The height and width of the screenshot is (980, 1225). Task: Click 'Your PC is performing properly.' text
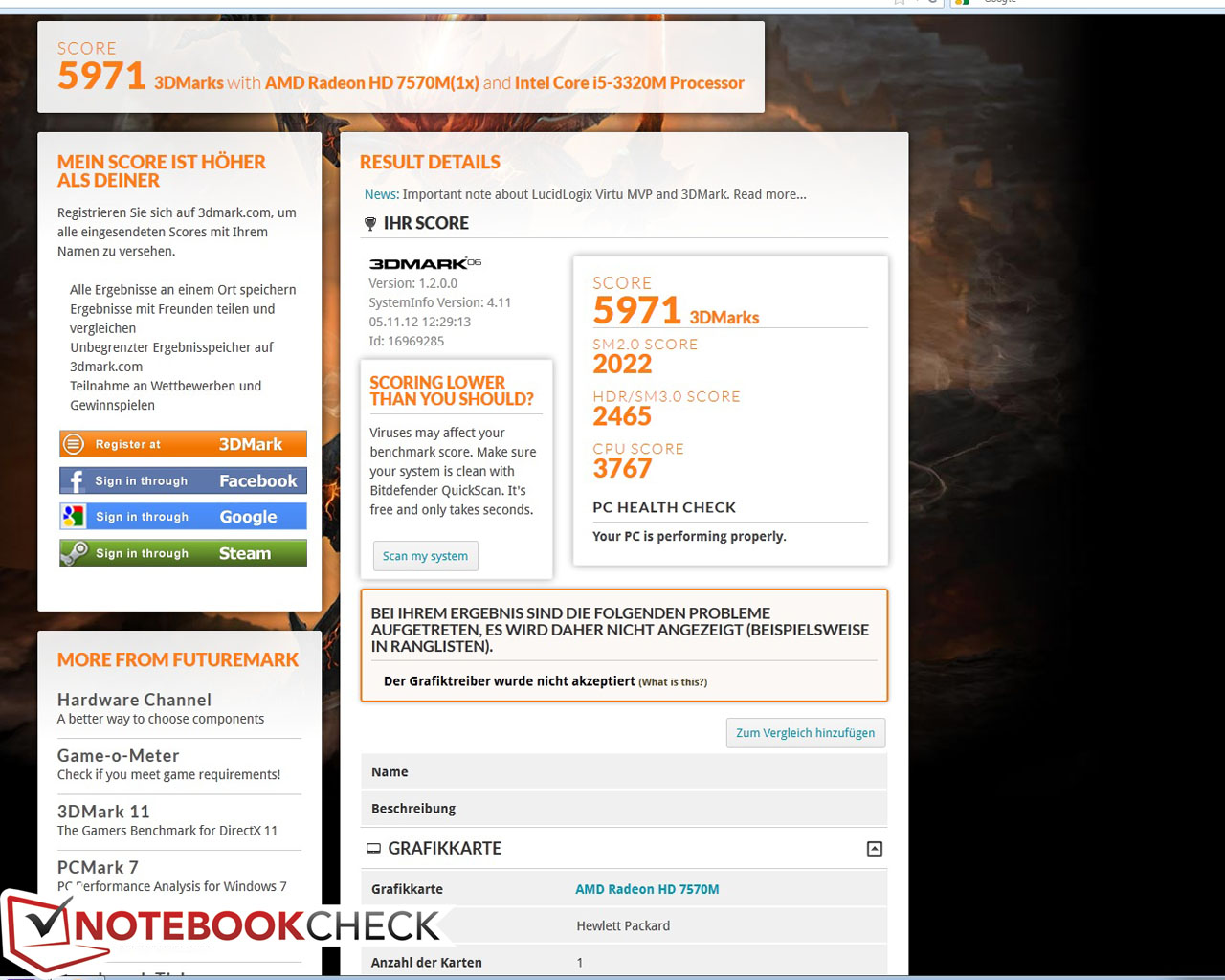click(689, 537)
